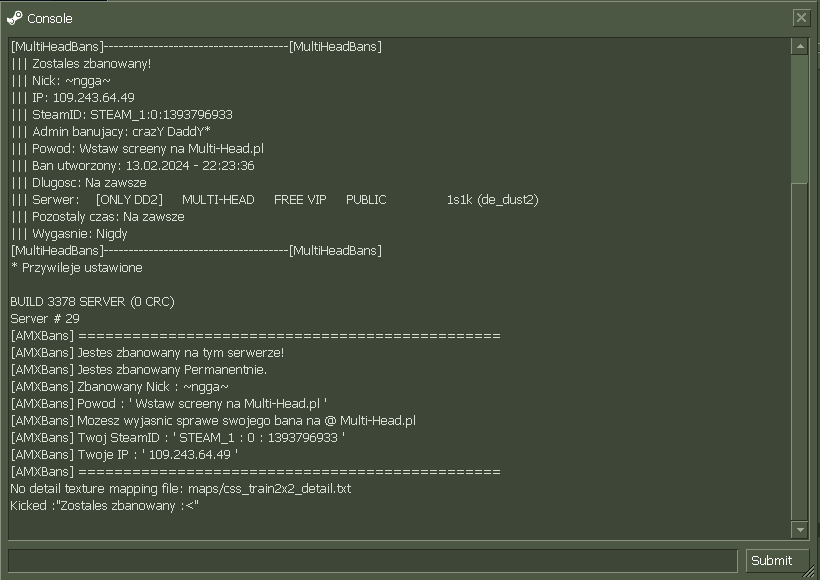Click the scrollbar up arrow
Viewport: 820px width, 580px height.
click(x=799, y=47)
